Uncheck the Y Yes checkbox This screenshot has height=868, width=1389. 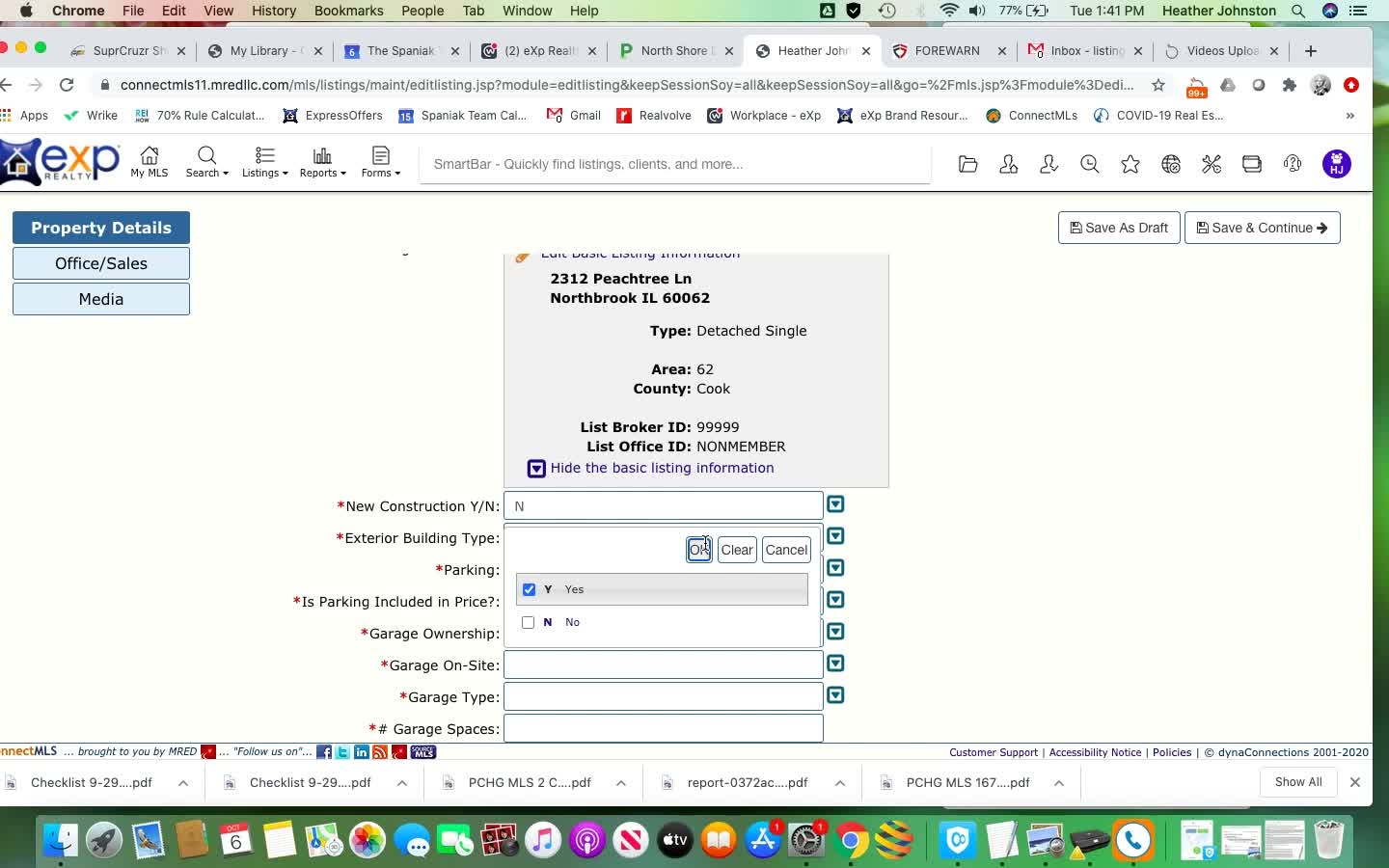click(529, 589)
